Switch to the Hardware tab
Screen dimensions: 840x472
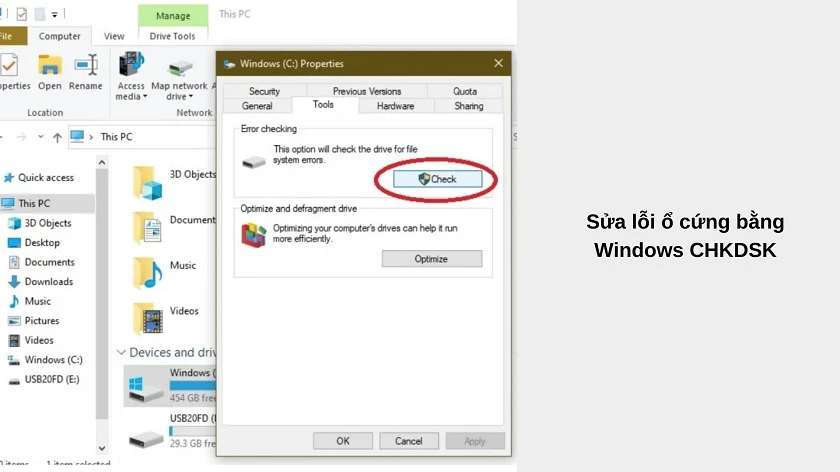(x=395, y=106)
